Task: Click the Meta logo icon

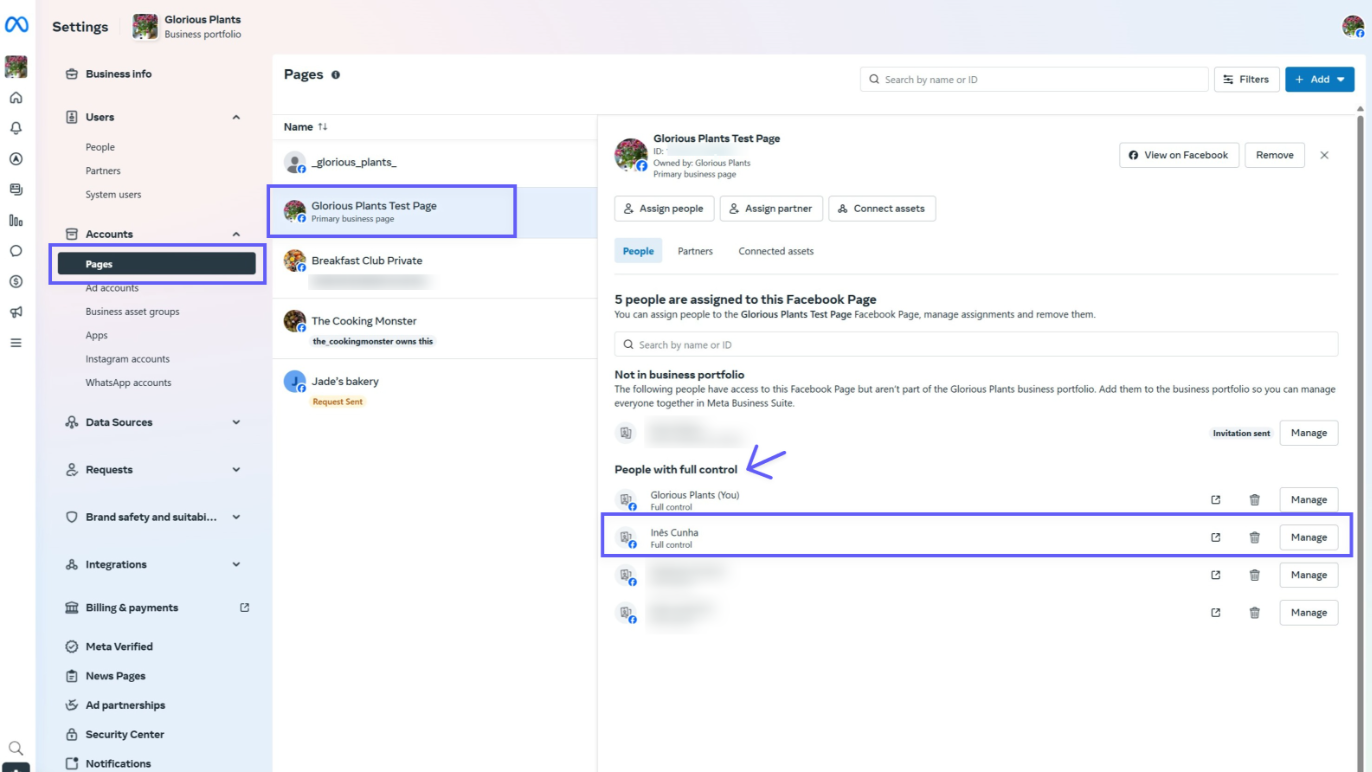Action: click(17, 26)
